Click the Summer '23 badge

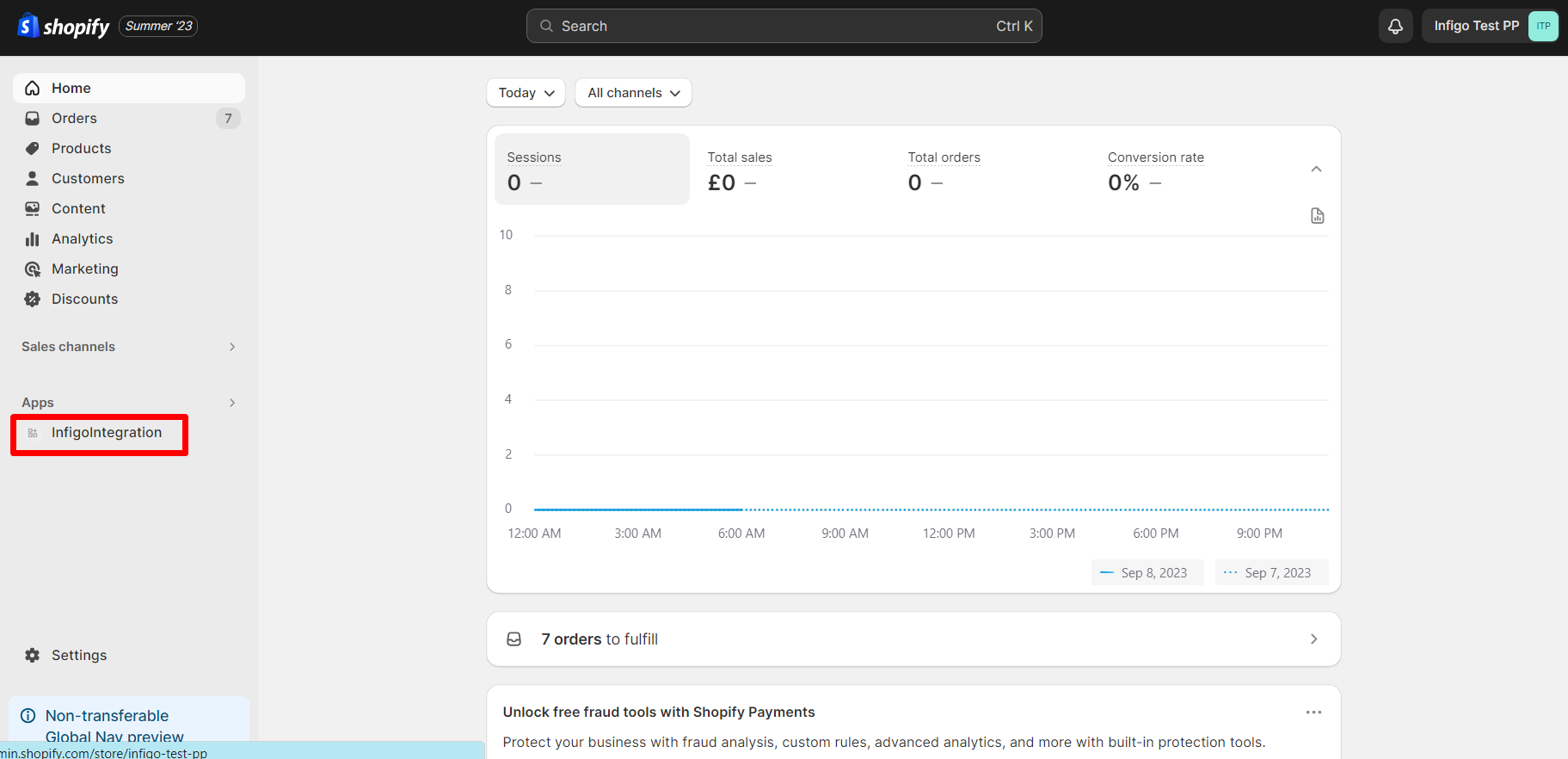coord(158,26)
